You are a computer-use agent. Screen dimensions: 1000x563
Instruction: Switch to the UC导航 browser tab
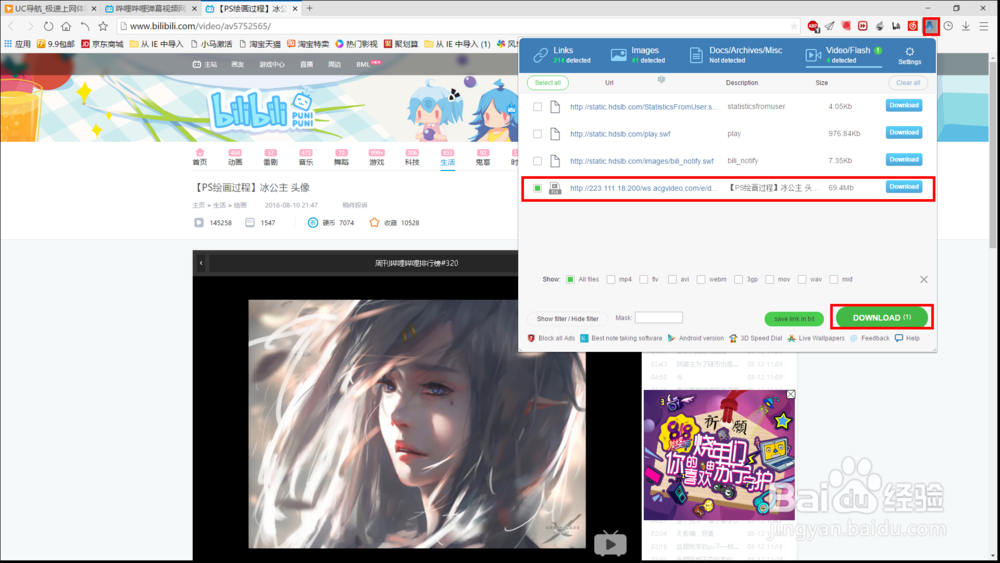50,8
